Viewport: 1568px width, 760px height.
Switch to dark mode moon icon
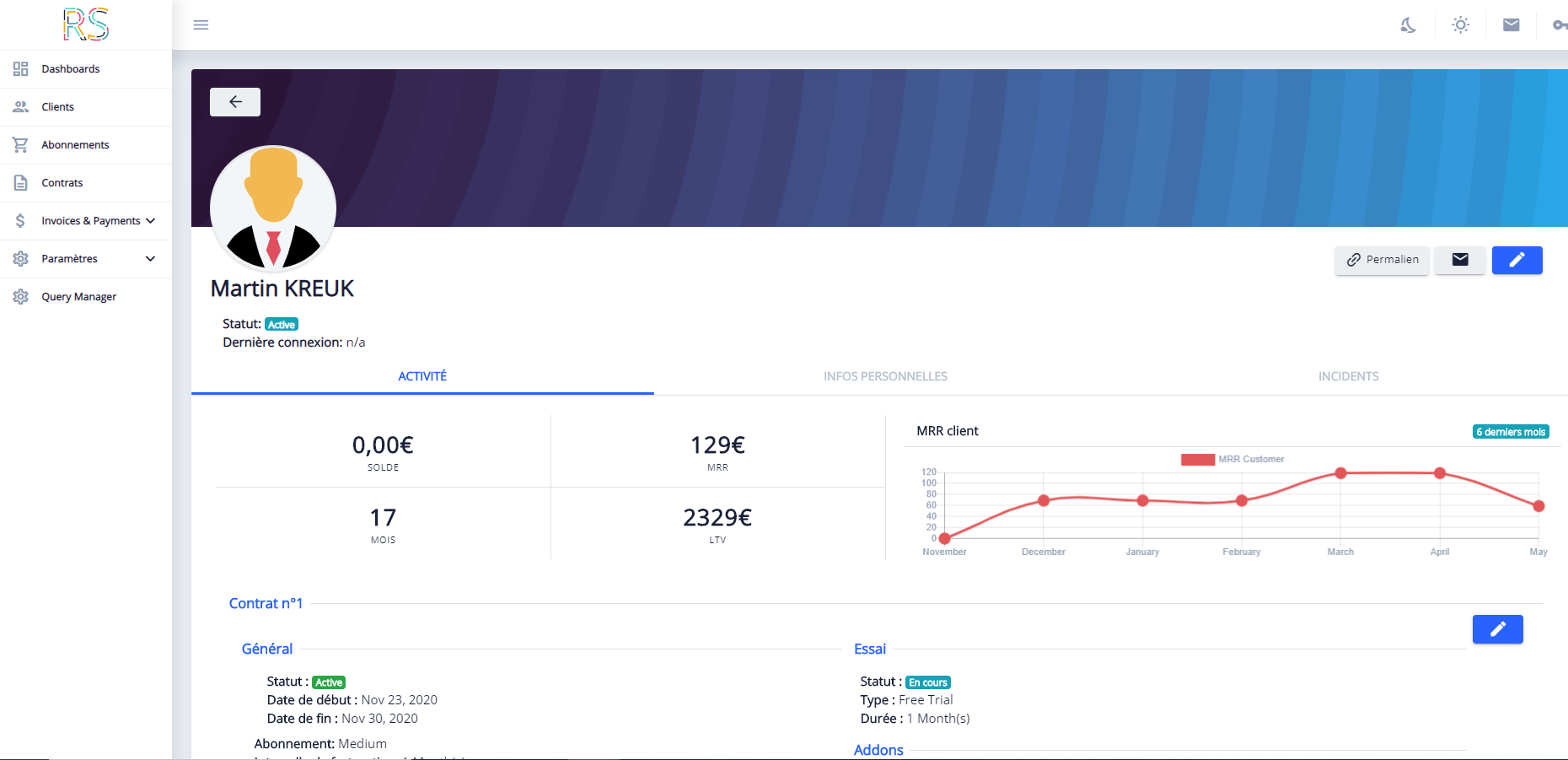1409,25
